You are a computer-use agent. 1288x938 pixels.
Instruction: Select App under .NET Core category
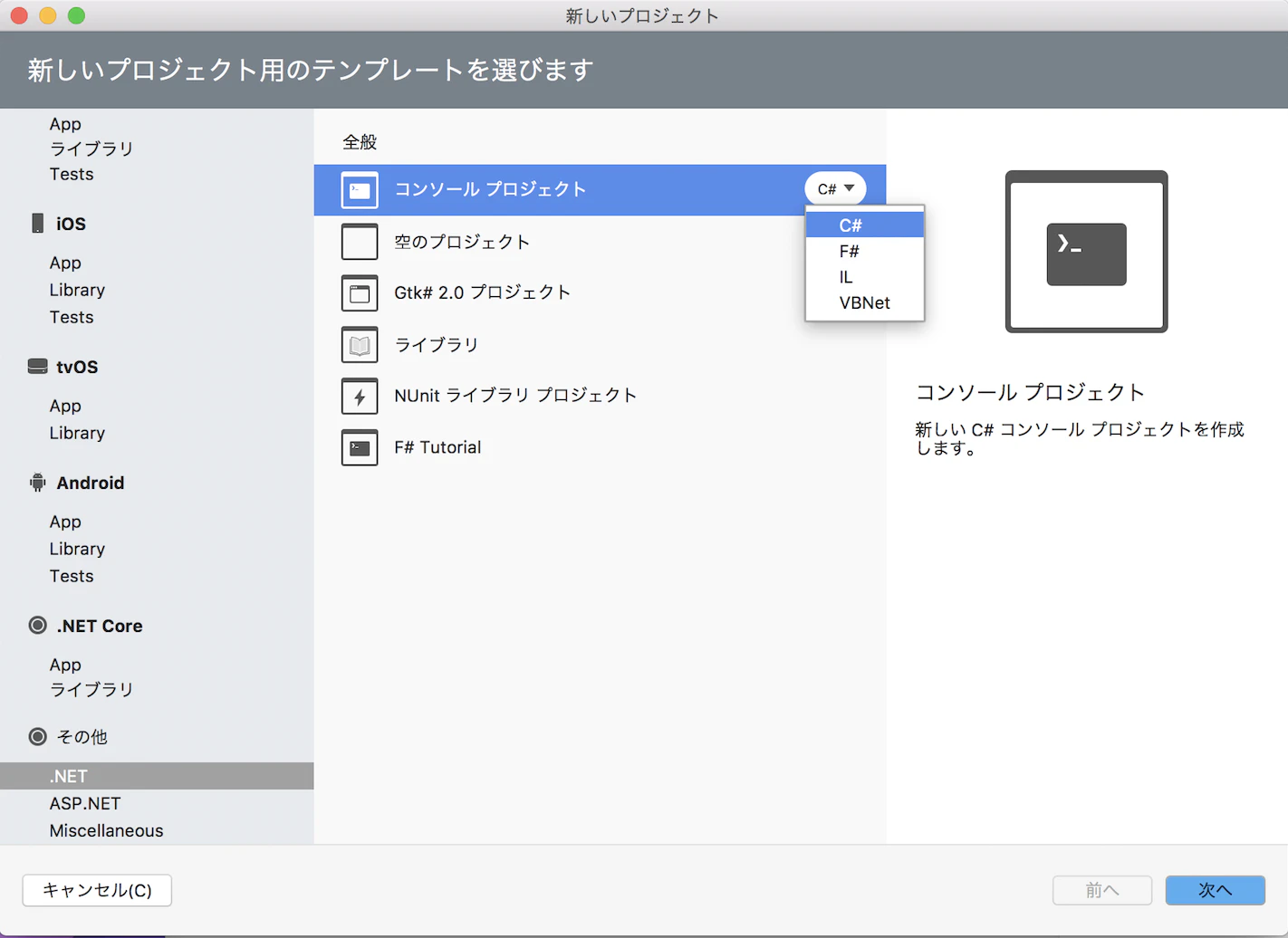[x=65, y=665]
